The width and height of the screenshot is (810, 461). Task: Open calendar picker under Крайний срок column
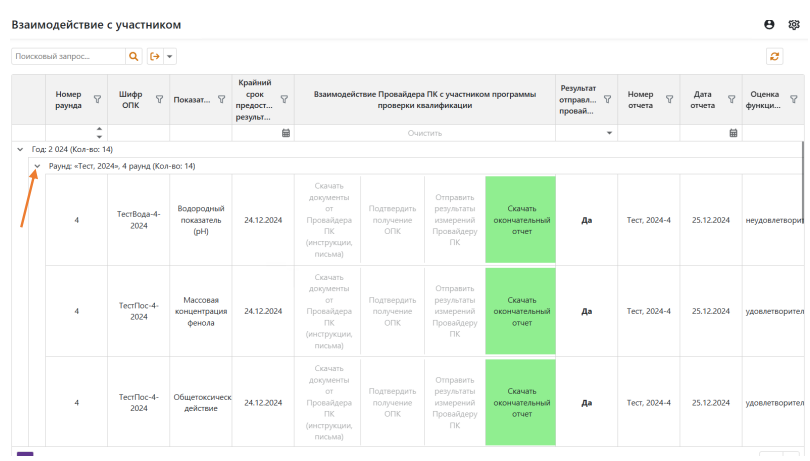pos(286,132)
